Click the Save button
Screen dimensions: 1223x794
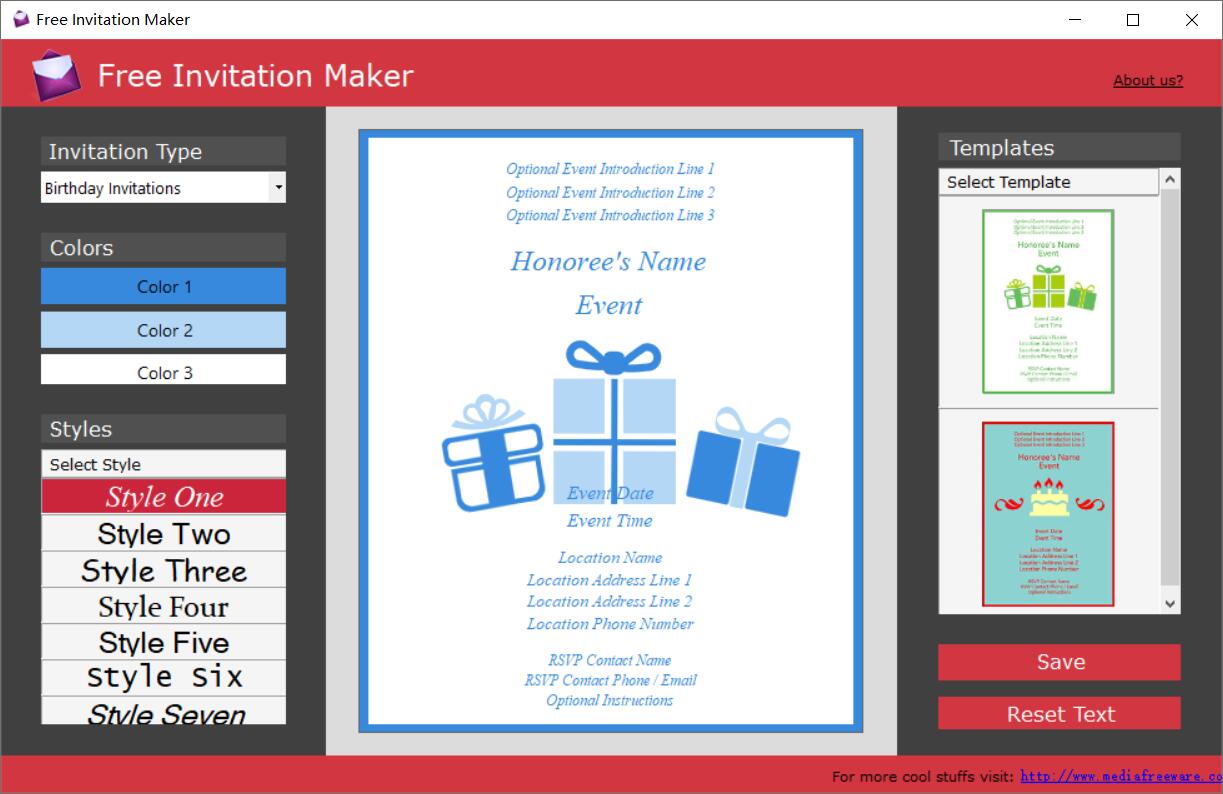coord(1059,662)
